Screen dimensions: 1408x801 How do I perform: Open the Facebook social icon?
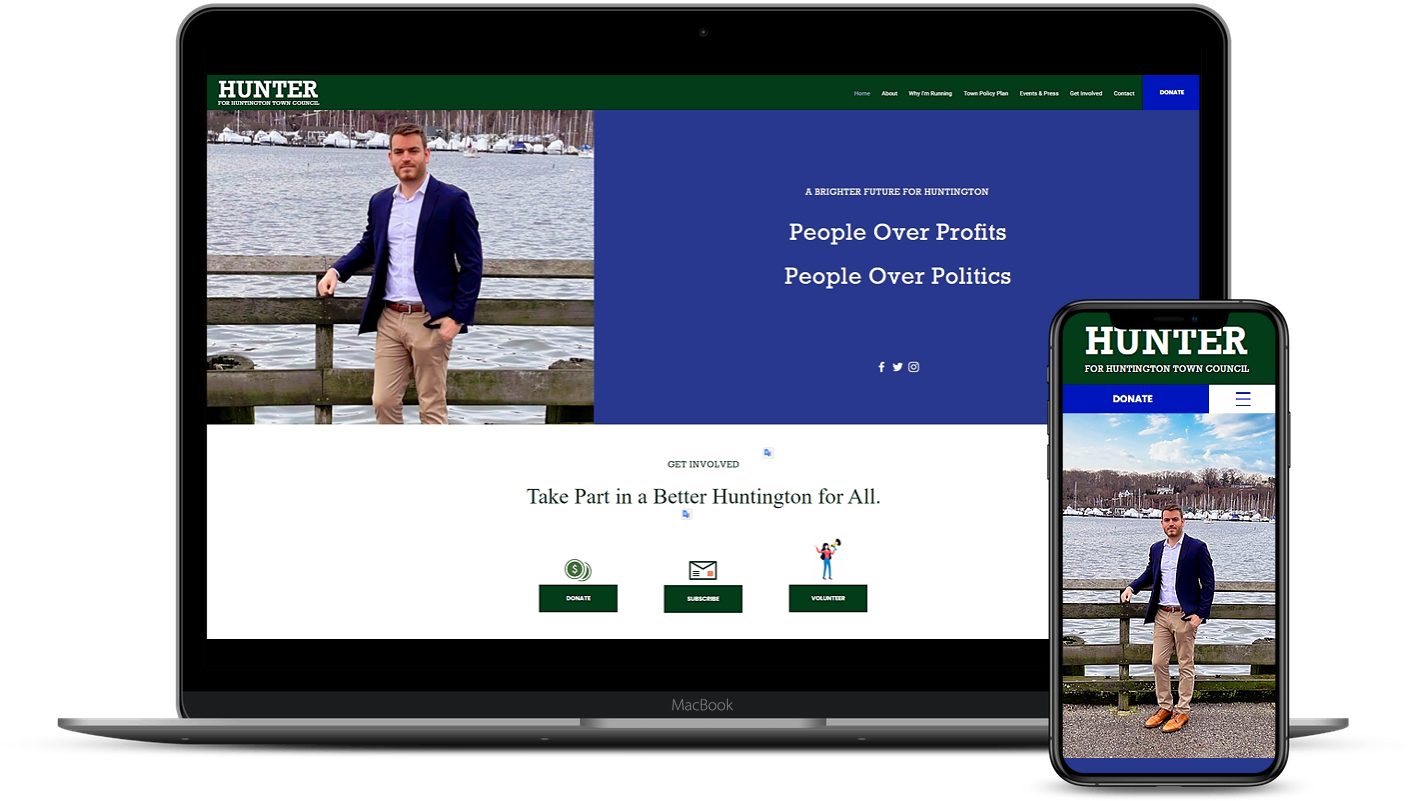(881, 367)
